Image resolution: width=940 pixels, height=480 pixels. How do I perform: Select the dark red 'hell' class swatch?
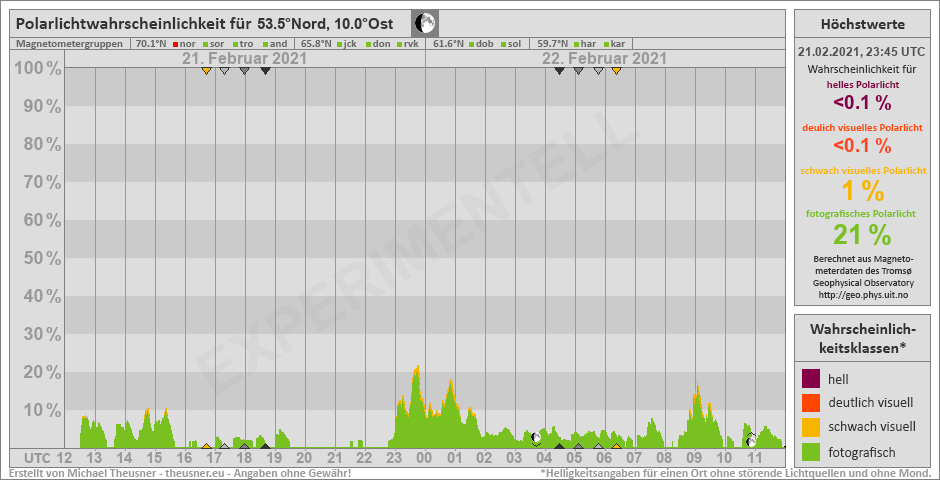(x=810, y=380)
